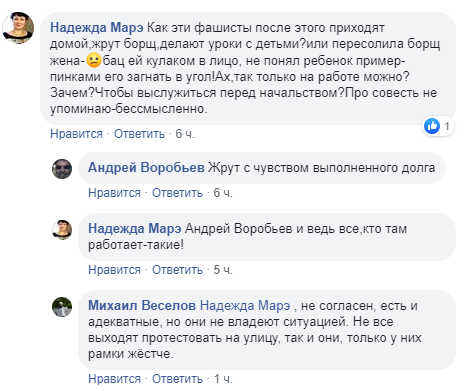Reply to Андрей Воробьев's comment

177,193
